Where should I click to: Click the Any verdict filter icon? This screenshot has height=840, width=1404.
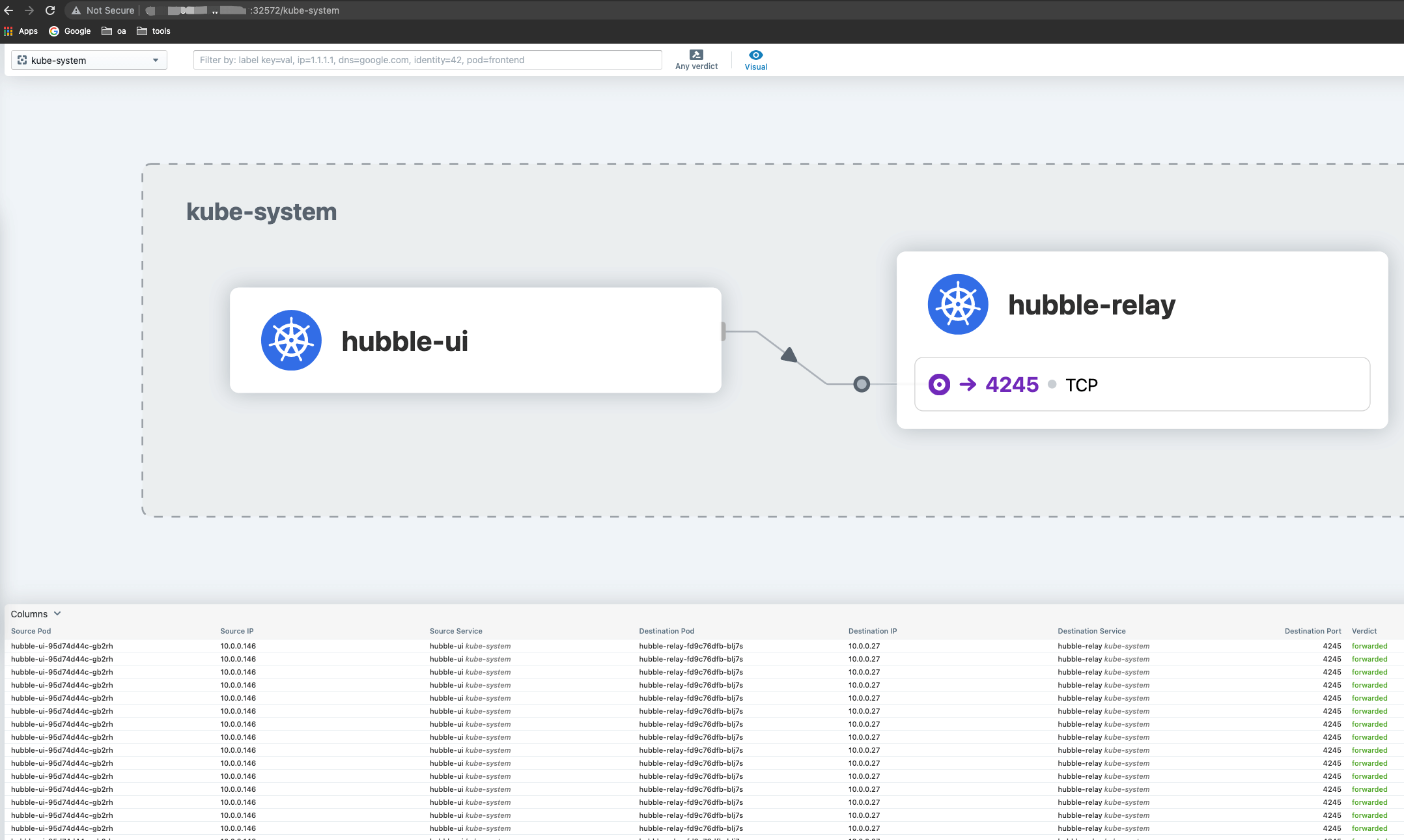click(x=696, y=55)
